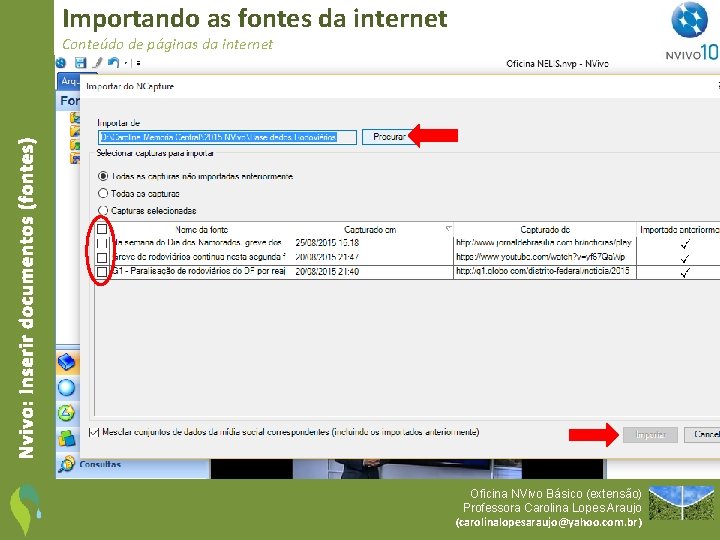
Task: Open the Collections folders navigation icon
Action: [67, 439]
